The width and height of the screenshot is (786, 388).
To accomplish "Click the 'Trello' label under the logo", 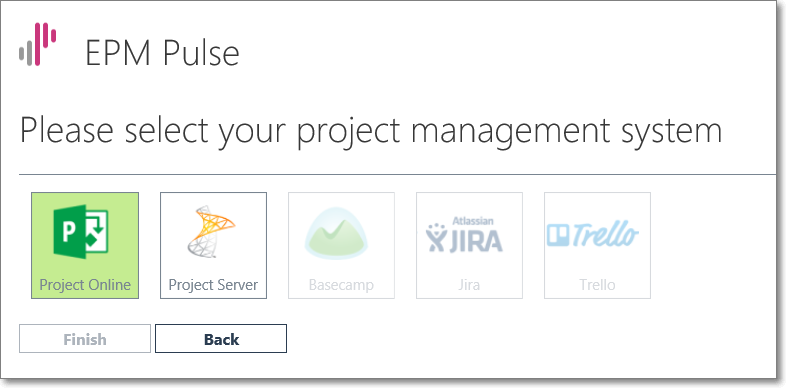I will pos(597,285).
